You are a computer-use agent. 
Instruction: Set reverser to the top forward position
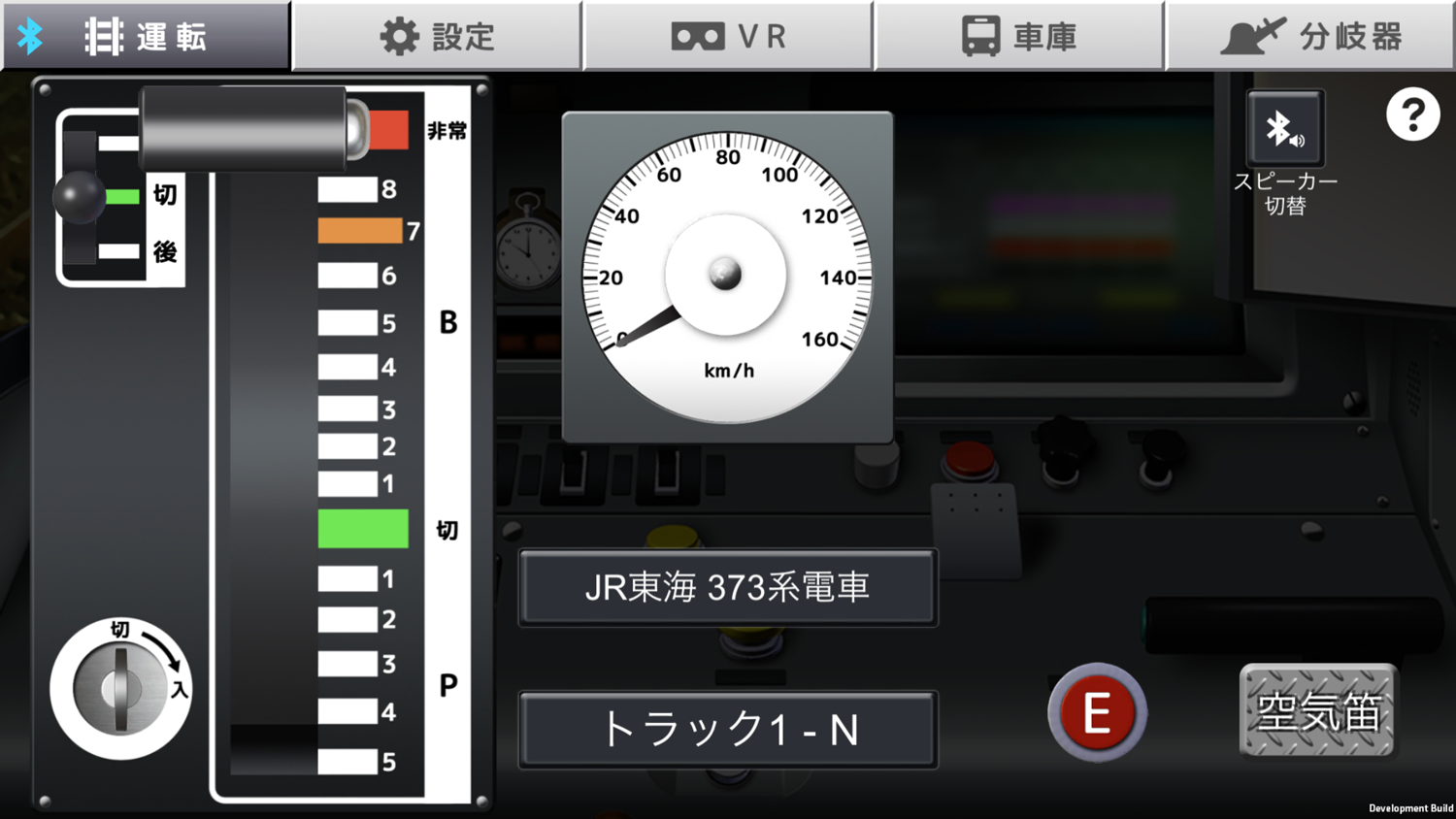click(118, 144)
